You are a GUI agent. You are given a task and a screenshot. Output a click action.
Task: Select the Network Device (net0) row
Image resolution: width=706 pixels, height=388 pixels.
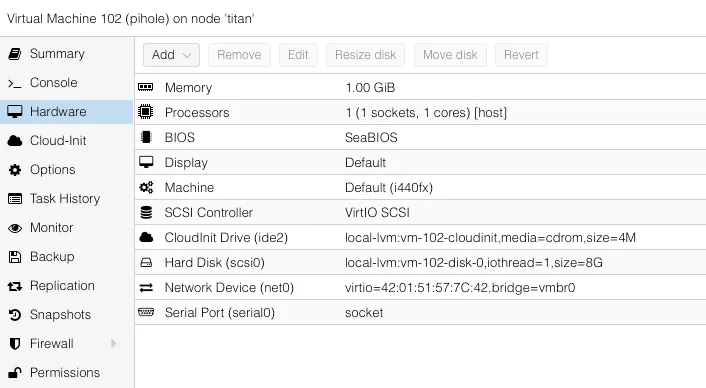click(x=420, y=288)
